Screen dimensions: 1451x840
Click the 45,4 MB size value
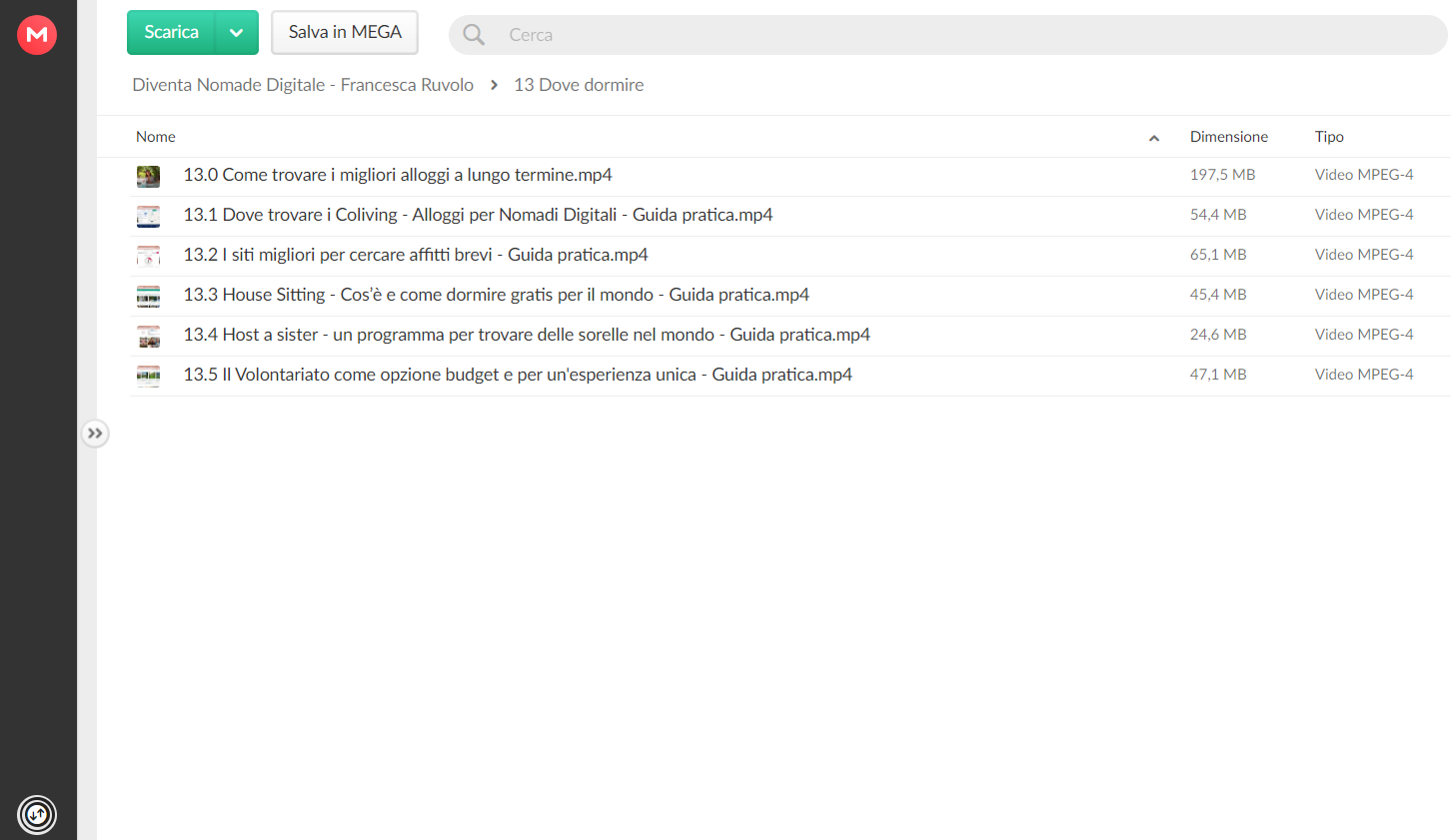click(1218, 295)
